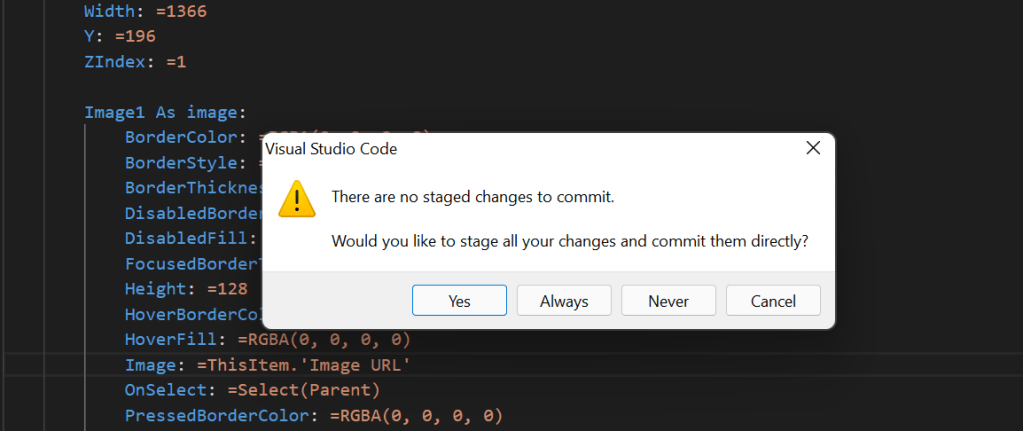Screen dimensions: 1023x431
Task: Click the PressedBorderColor property line
Action: (312, 415)
